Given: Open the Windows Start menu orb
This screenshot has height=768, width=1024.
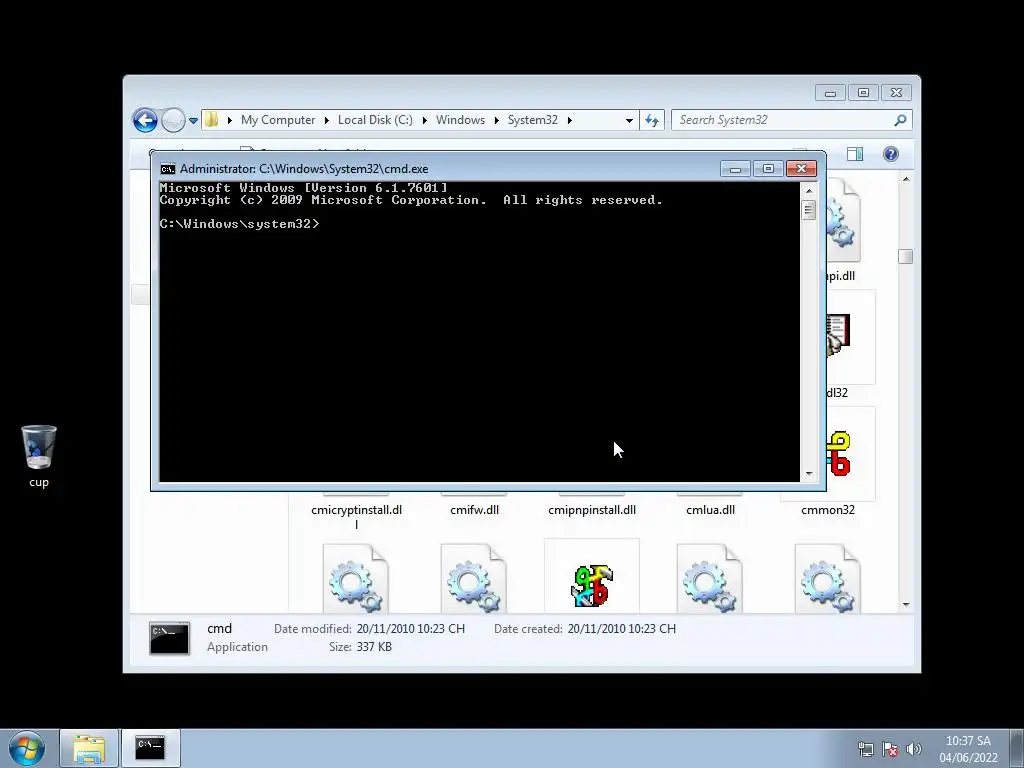Looking at the screenshot, I should point(27,748).
